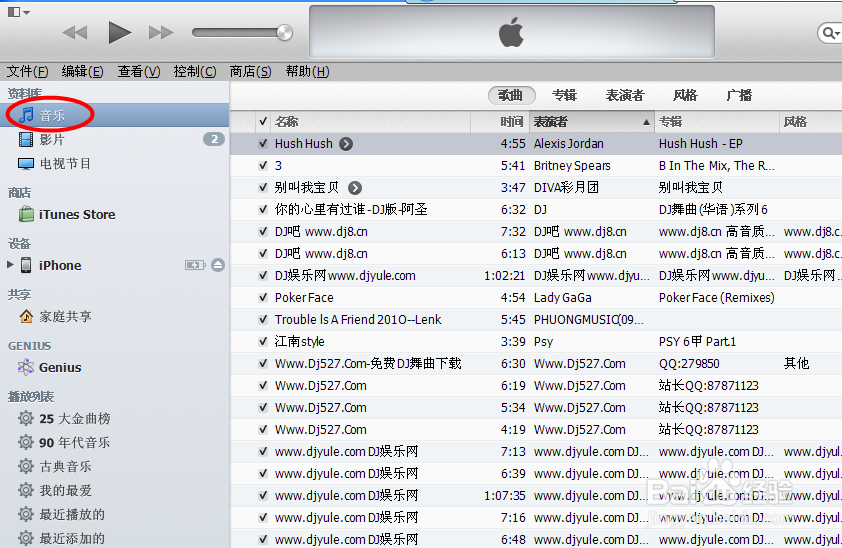Toggle sort arrow on 表演者 column

[x=646, y=122]
